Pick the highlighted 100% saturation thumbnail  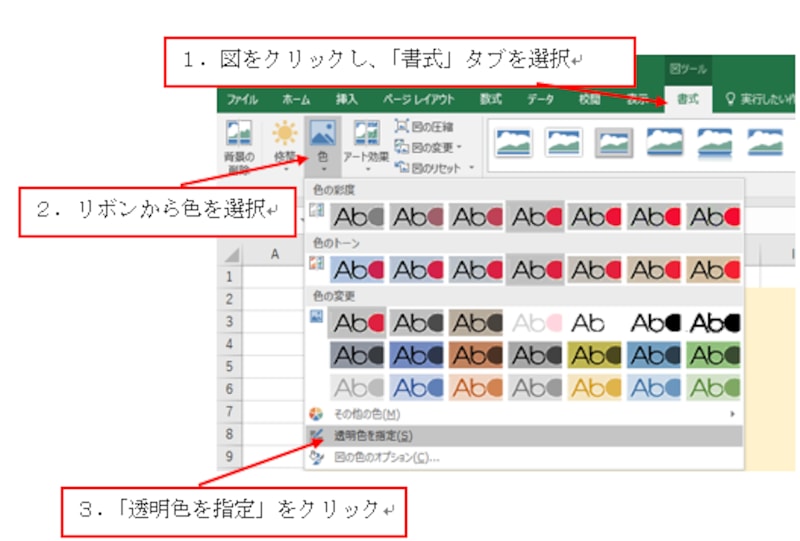click(x=535, y=217)
